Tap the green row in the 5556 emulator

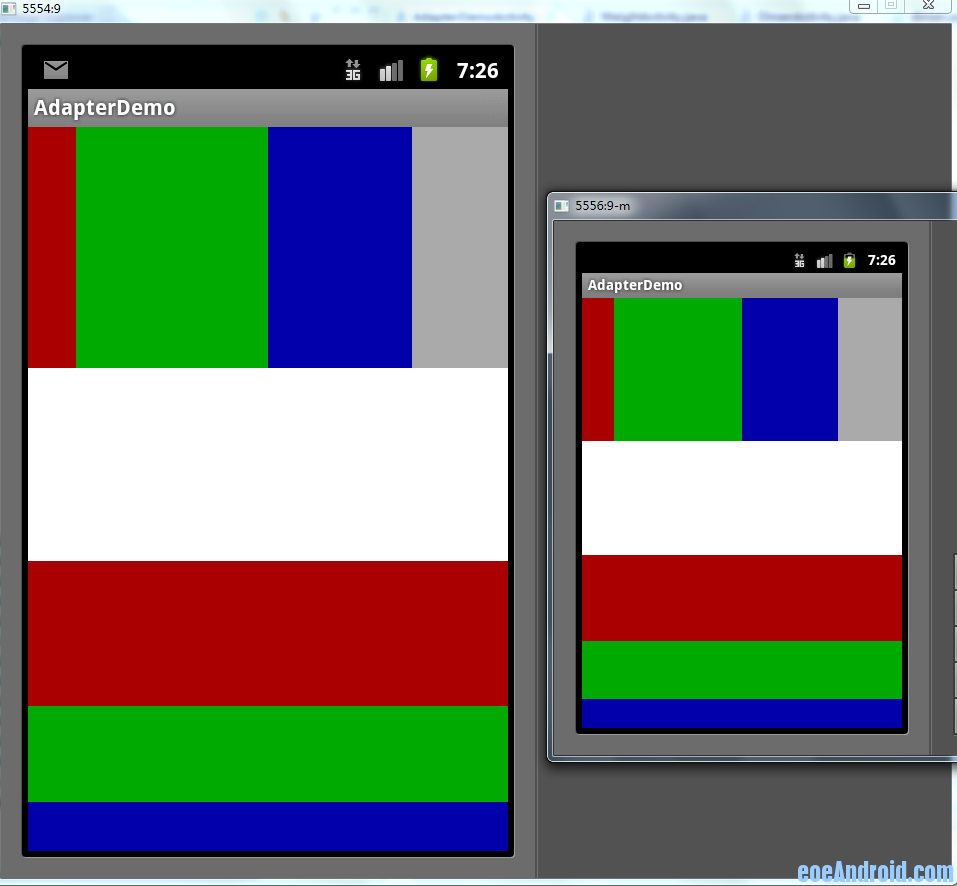[742, 670]
